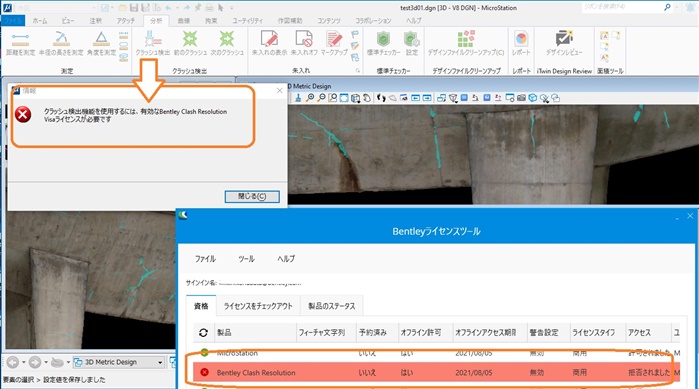Go to Next Clash (次のクラッシュ)
This screenshot has width=699, height=389.
click(227, 43)
